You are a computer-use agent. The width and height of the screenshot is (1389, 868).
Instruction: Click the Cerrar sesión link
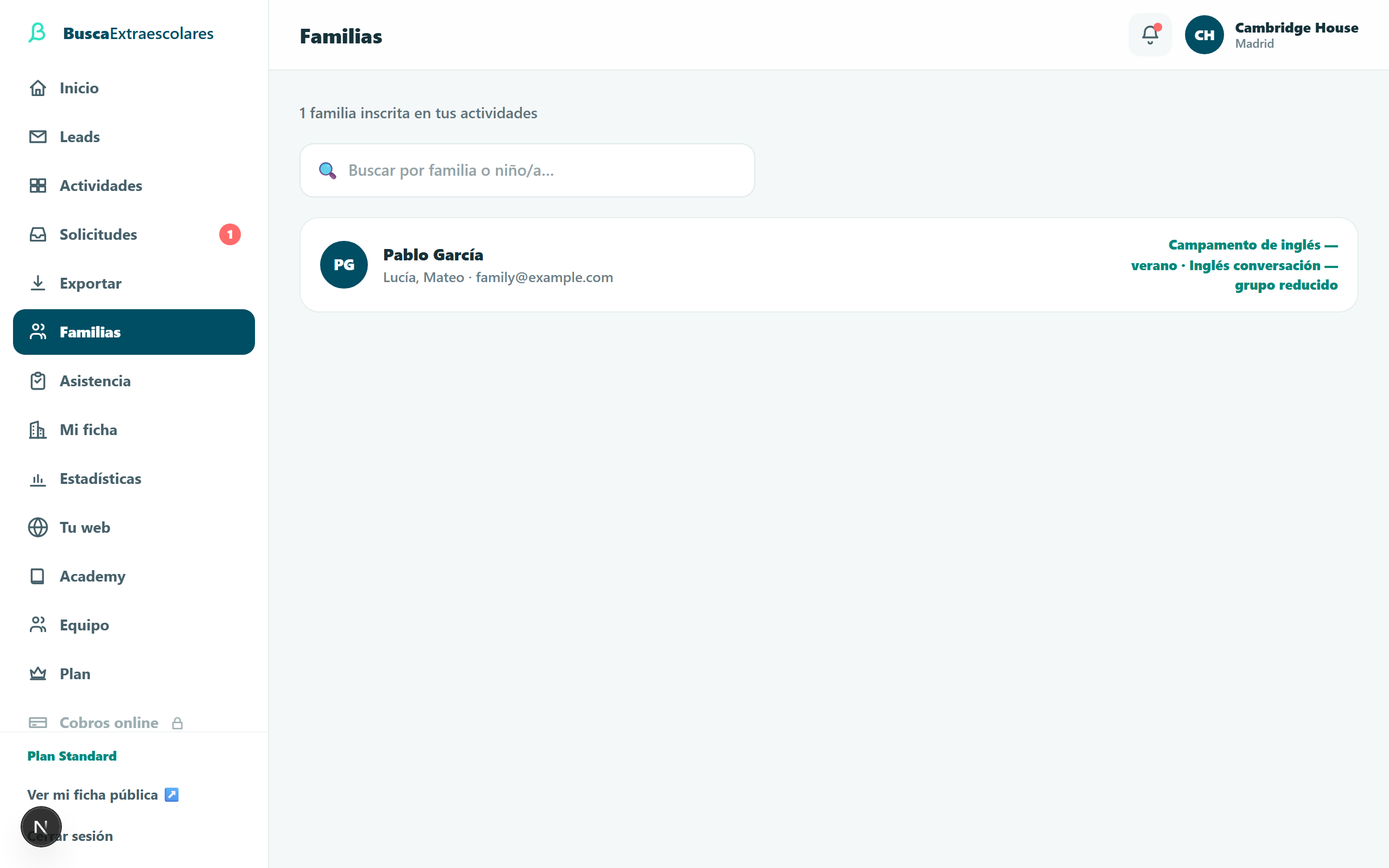pos(70,836)
